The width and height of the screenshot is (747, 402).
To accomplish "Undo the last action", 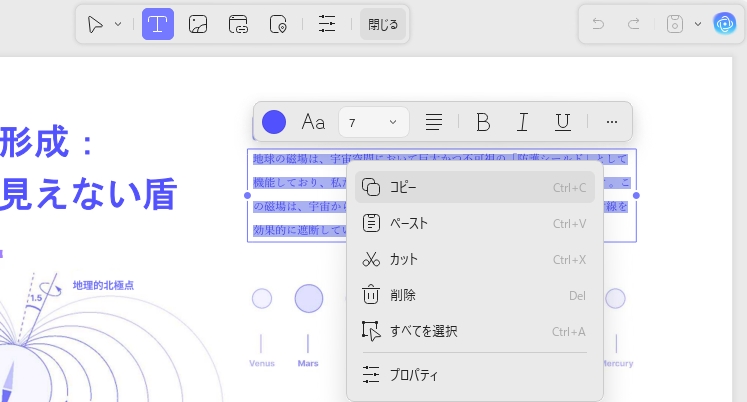I will (598, 24).
